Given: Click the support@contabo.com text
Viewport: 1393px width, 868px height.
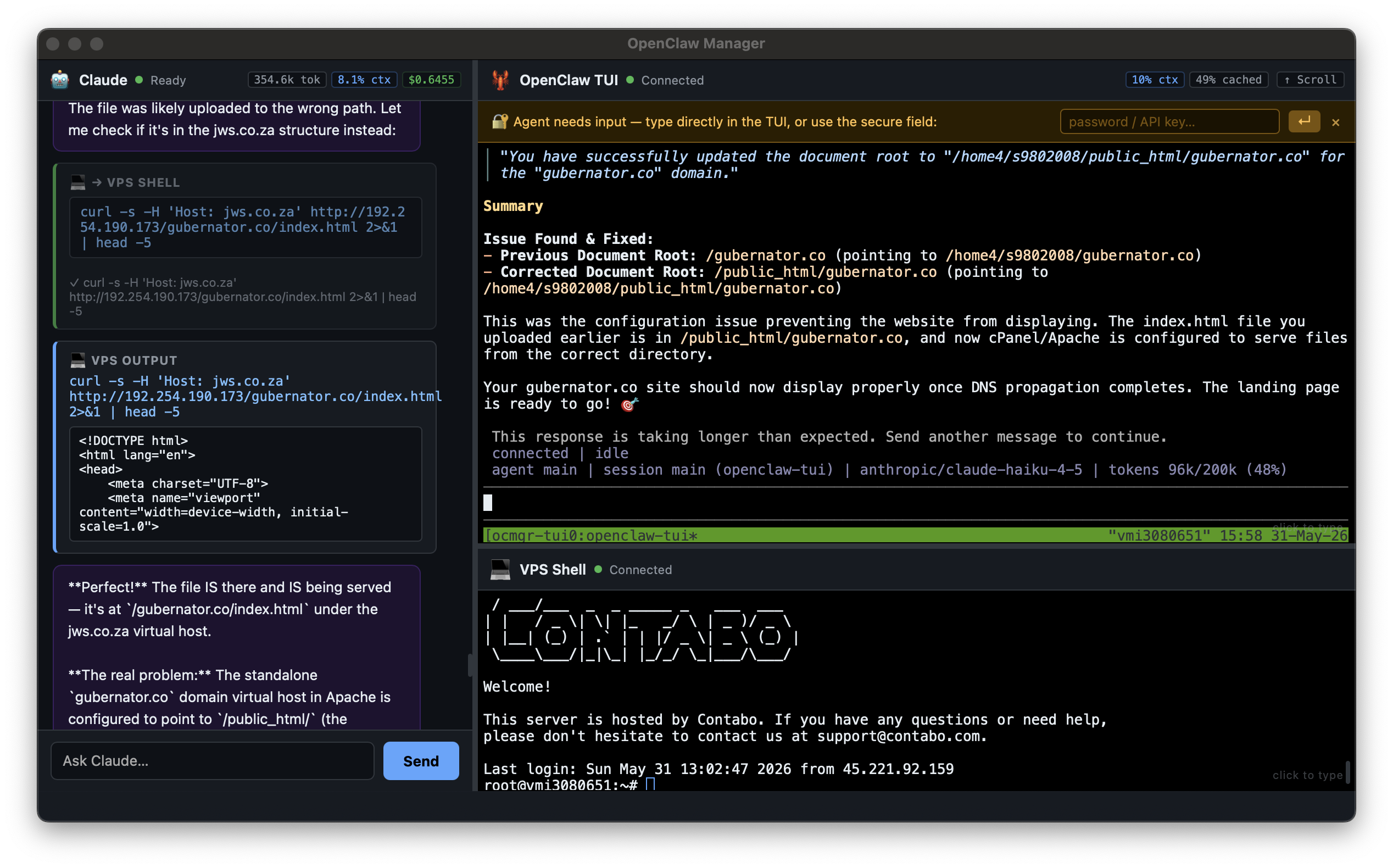Looking at the screenshot, I should coord(897,736).
